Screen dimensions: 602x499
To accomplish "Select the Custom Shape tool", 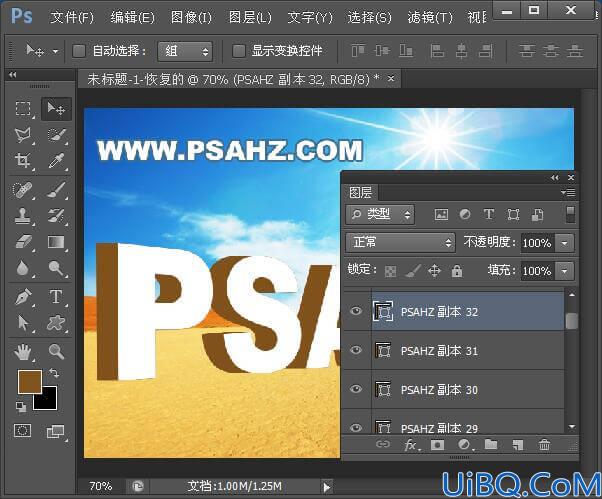I will tap(56, 323).
